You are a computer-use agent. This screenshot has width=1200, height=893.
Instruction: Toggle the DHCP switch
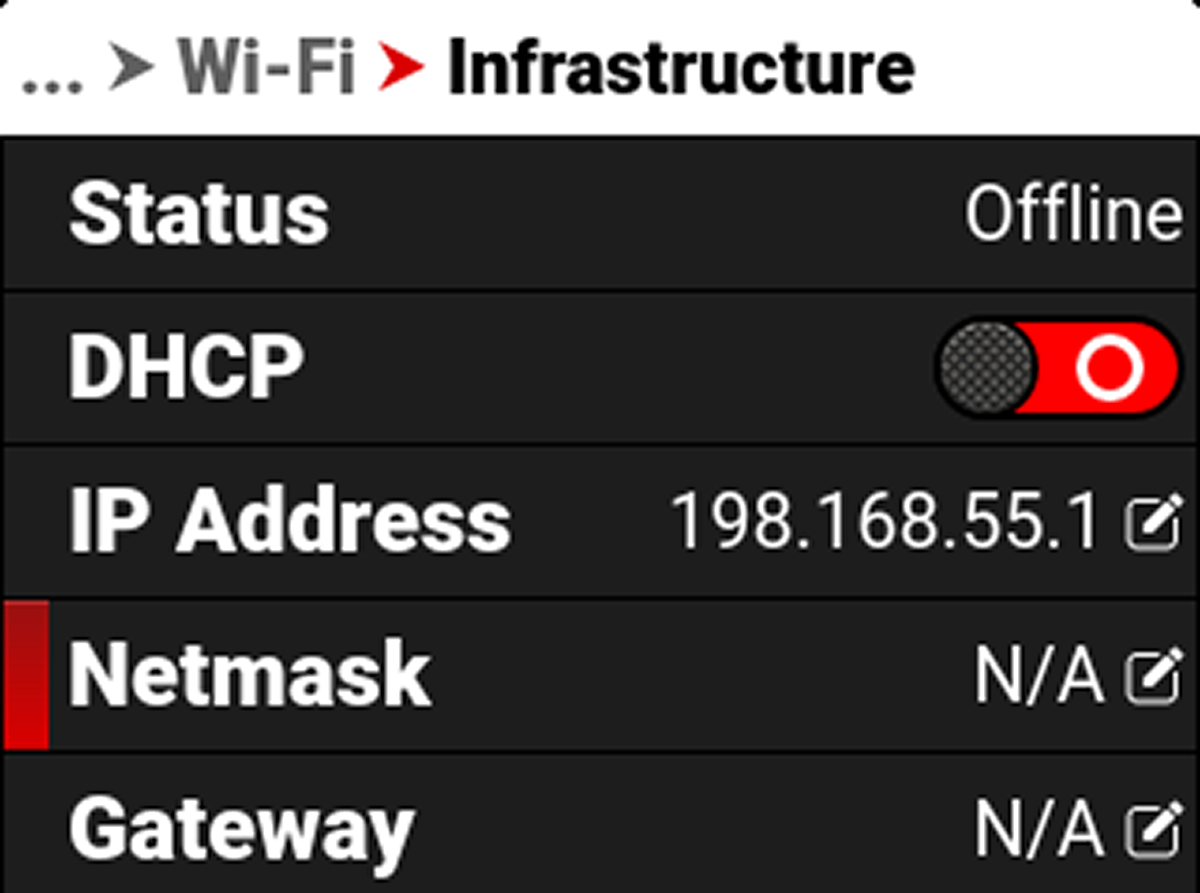click(x=1057, y=367)
